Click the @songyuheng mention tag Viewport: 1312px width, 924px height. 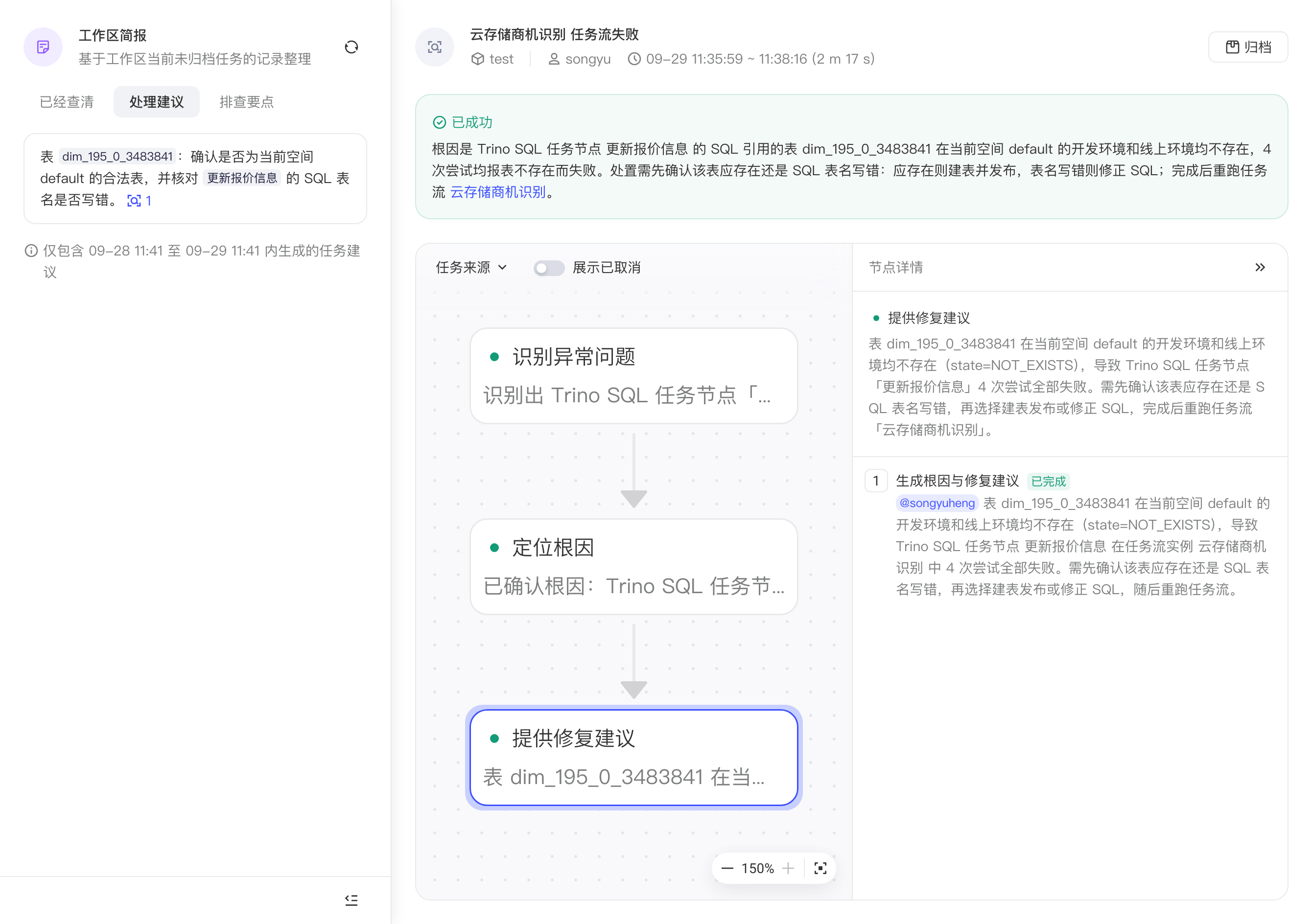pos(937,503)
